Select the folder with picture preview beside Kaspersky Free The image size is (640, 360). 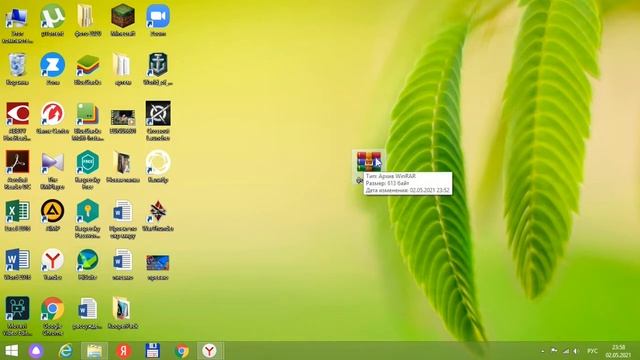pos(122,162)
